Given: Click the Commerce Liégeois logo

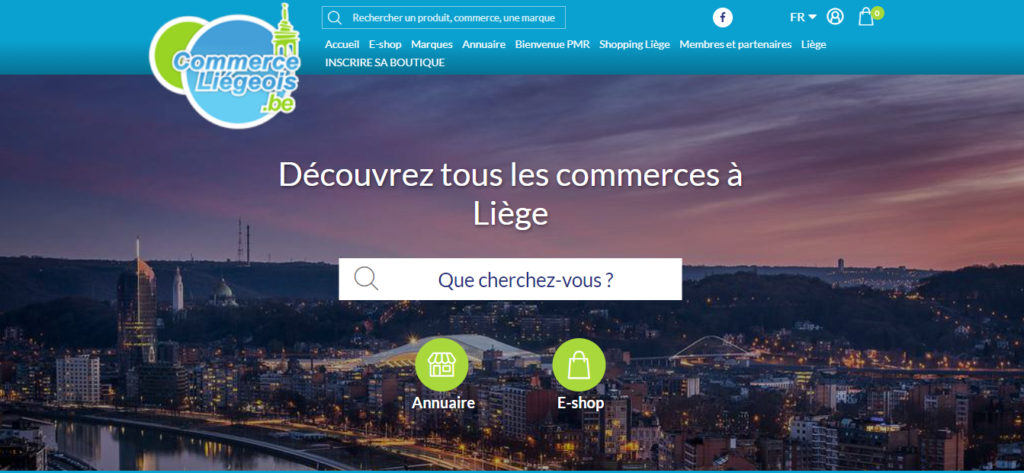Looking at the screenshot, I should point(225,68).
